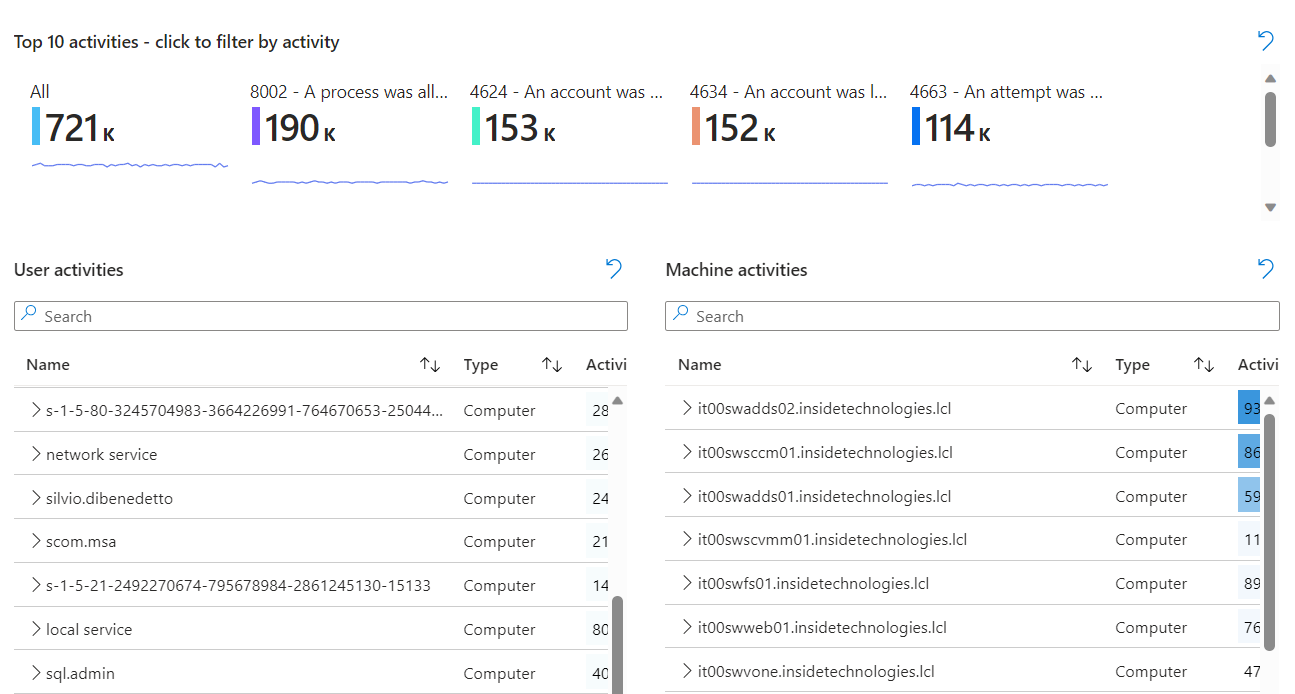Click the Machine activities search field
1295x694 pixels.
(x=972, y=316)
